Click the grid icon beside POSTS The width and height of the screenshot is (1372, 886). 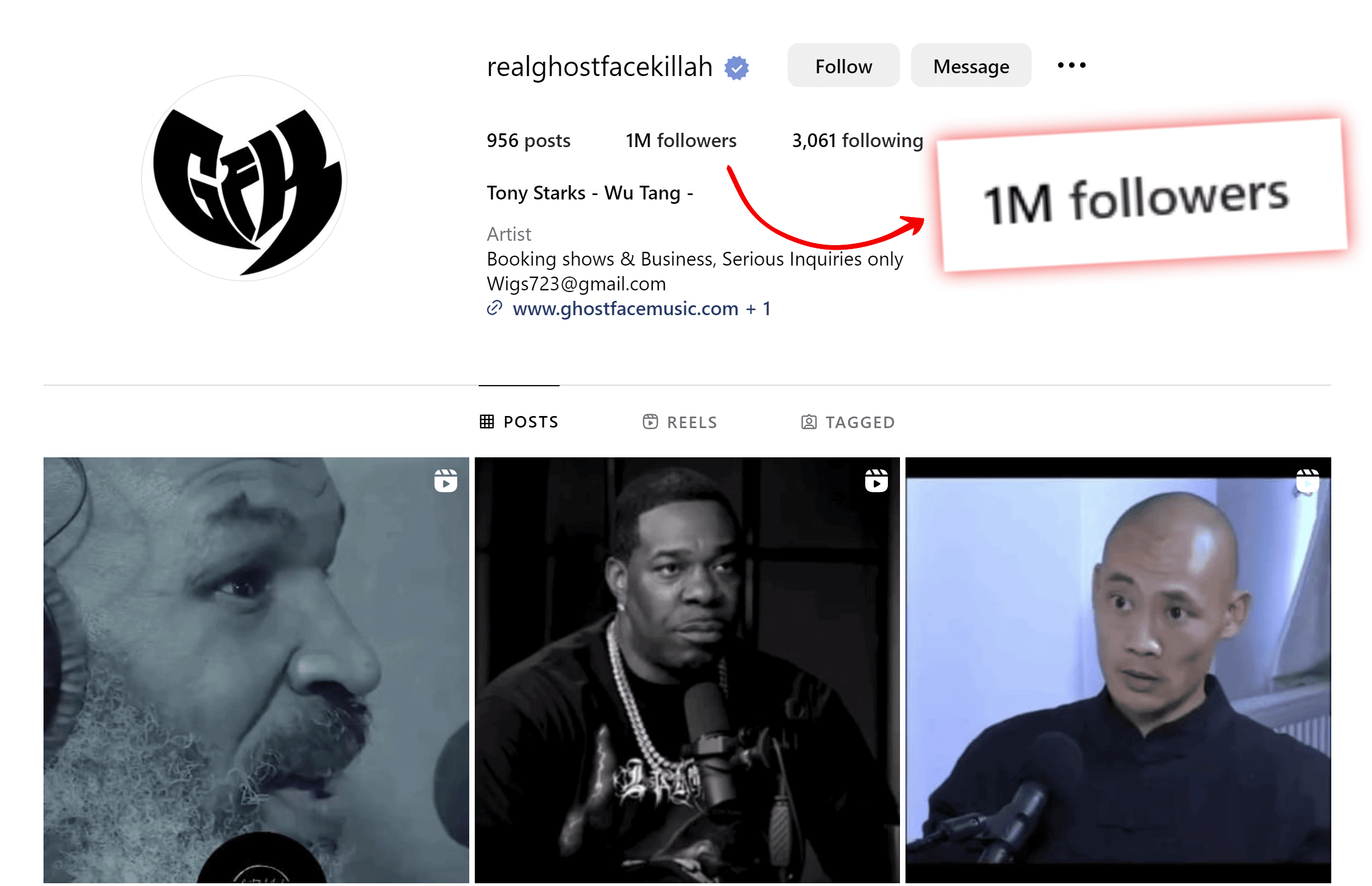point(486,422)
